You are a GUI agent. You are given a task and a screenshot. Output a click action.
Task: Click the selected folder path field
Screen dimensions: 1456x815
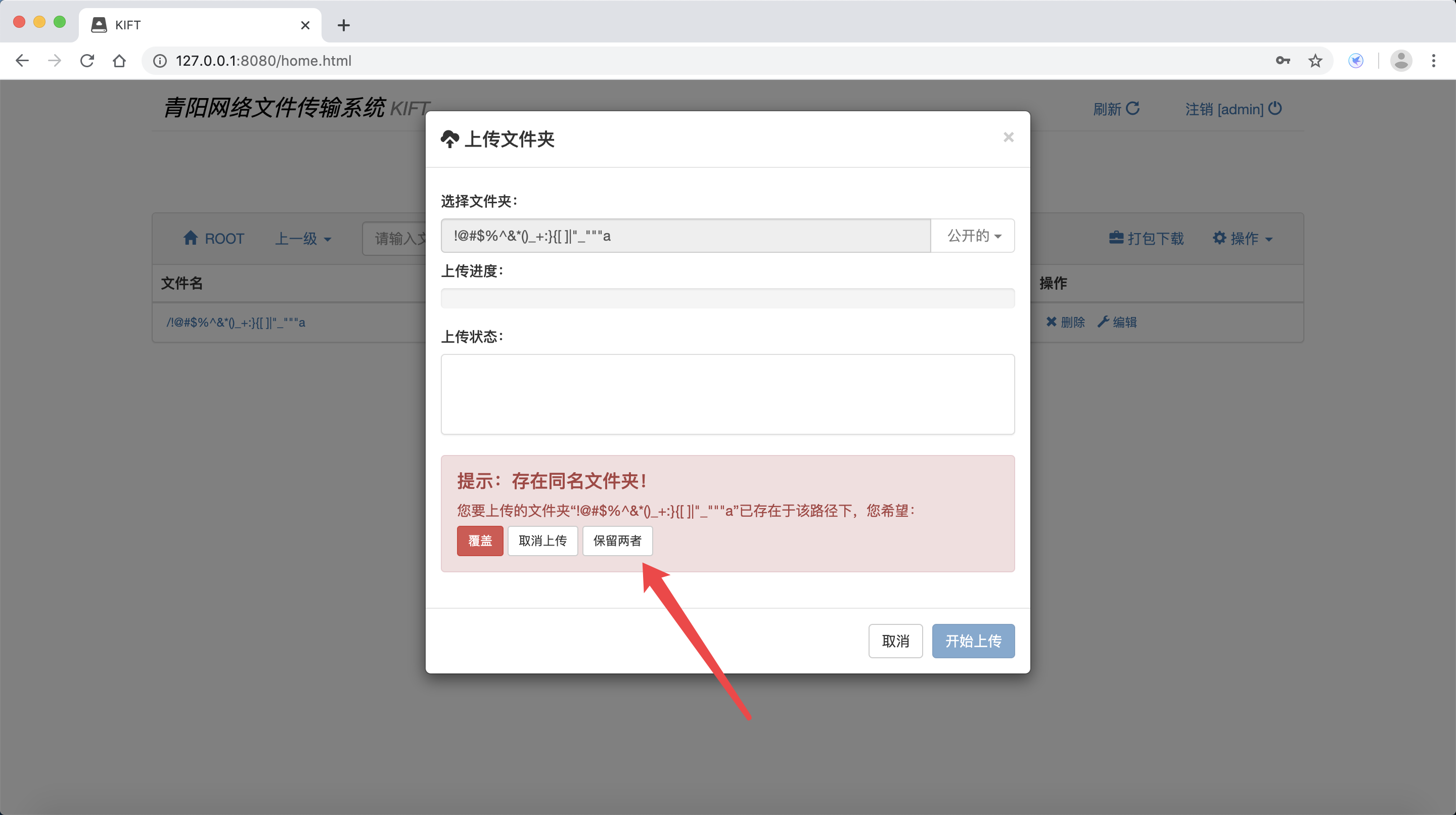(x=686, y=236)
